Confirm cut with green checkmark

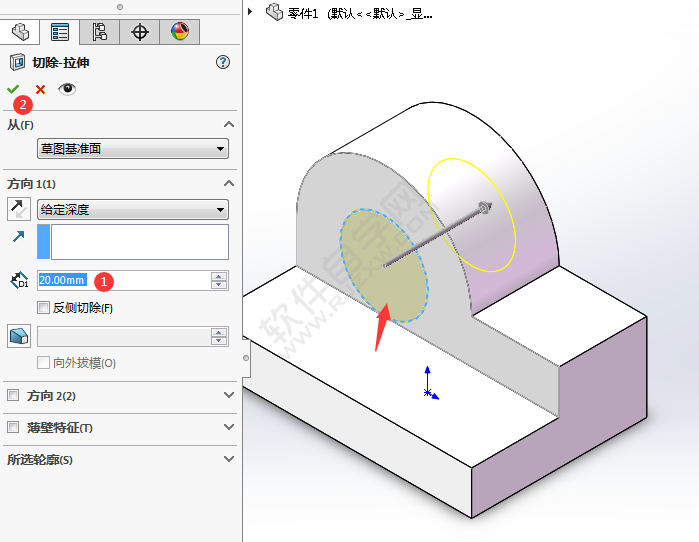13,89
